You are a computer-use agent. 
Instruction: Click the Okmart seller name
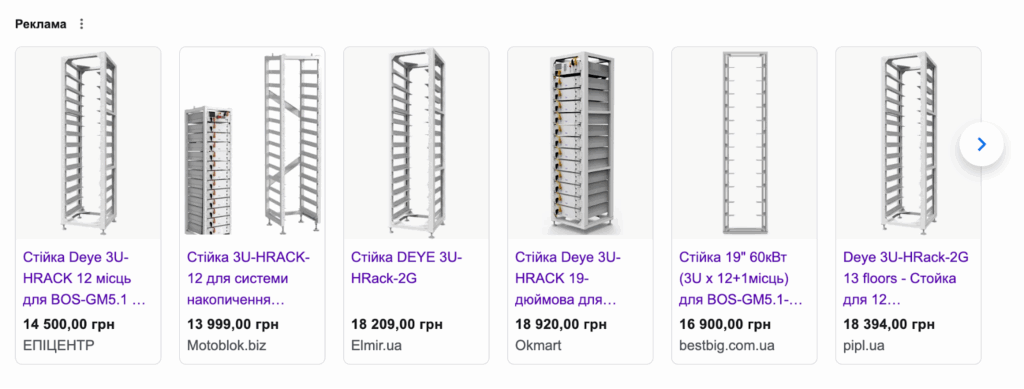pos(538,345)
